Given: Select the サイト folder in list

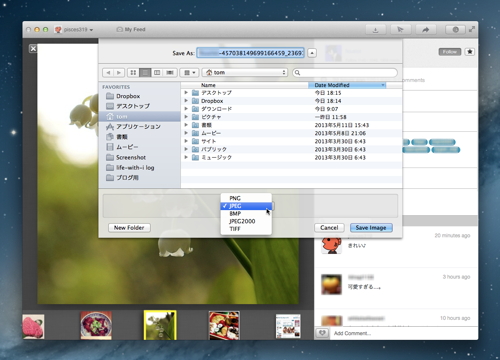Looking at the screenshot, I should [291, 141].
